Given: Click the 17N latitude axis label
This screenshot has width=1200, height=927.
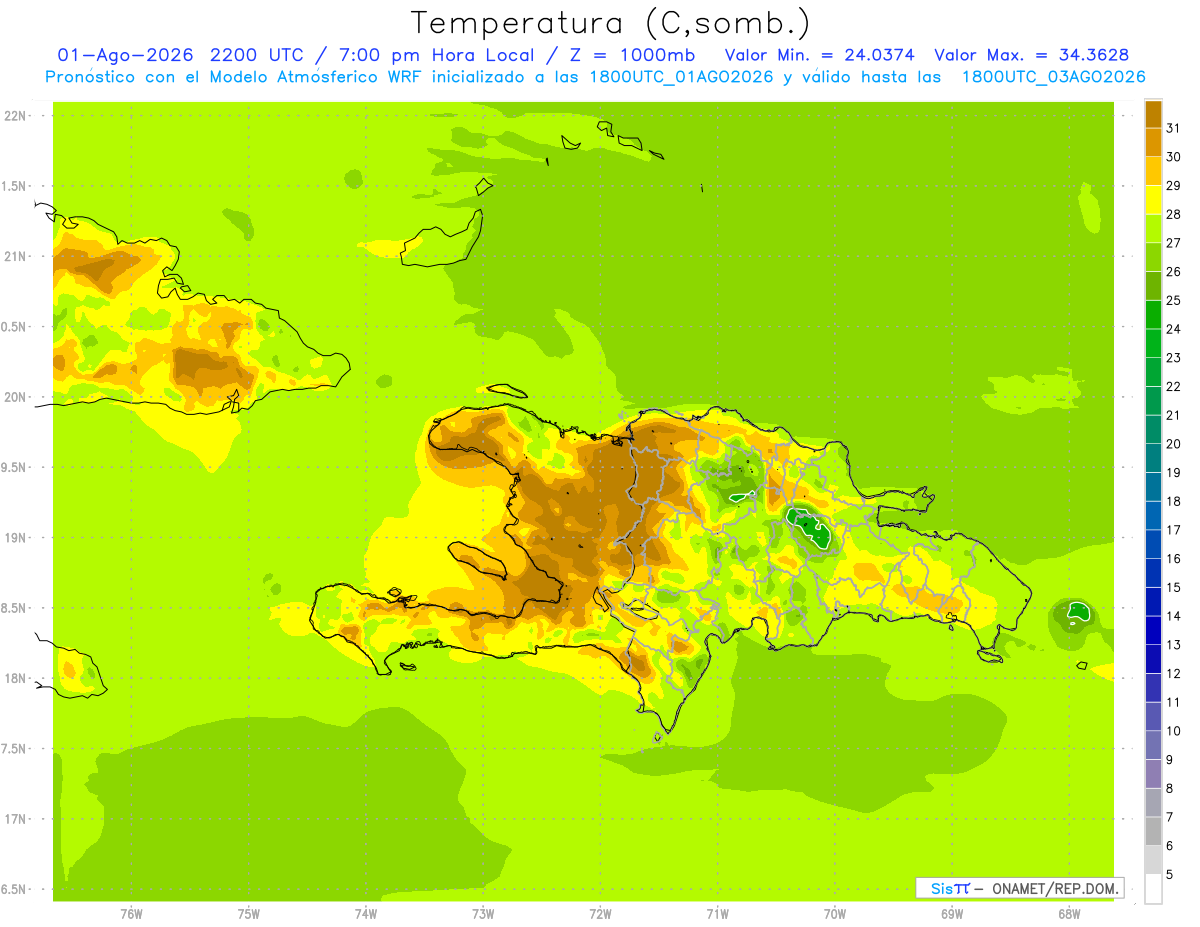Looking at the screenshot, I should [15, 819].
